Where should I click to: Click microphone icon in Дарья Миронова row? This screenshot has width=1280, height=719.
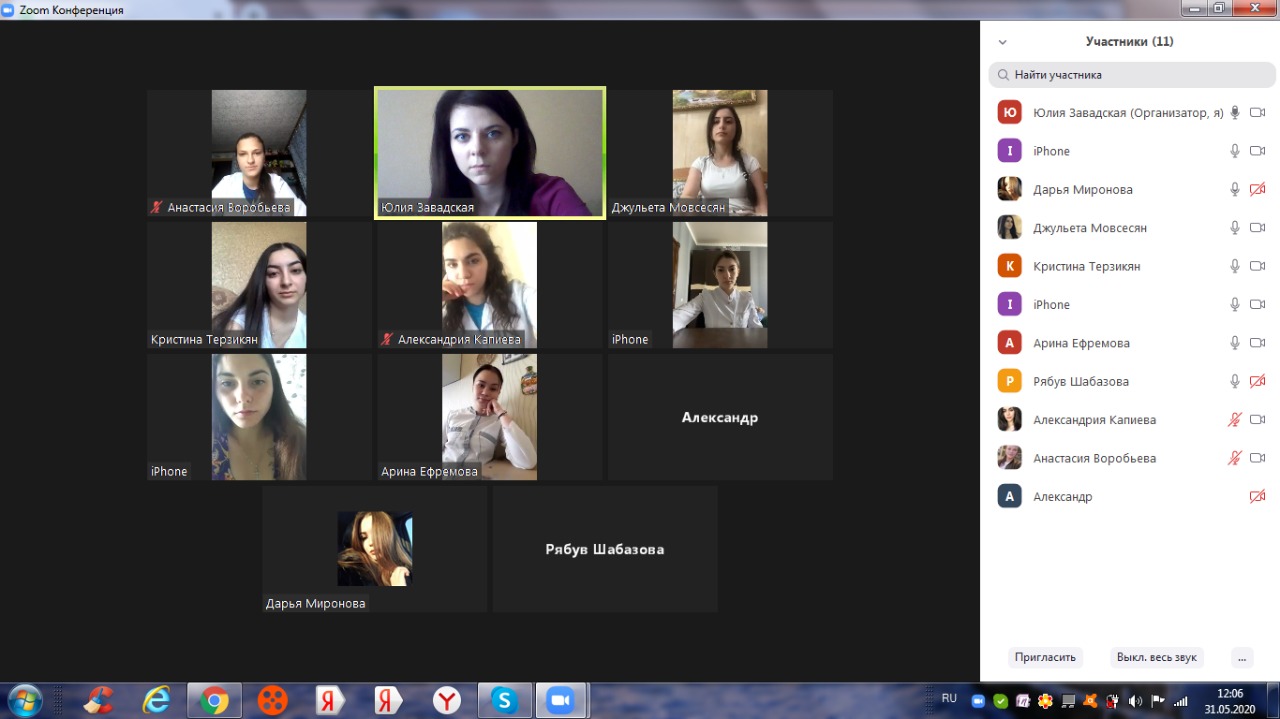[1235, 189]
